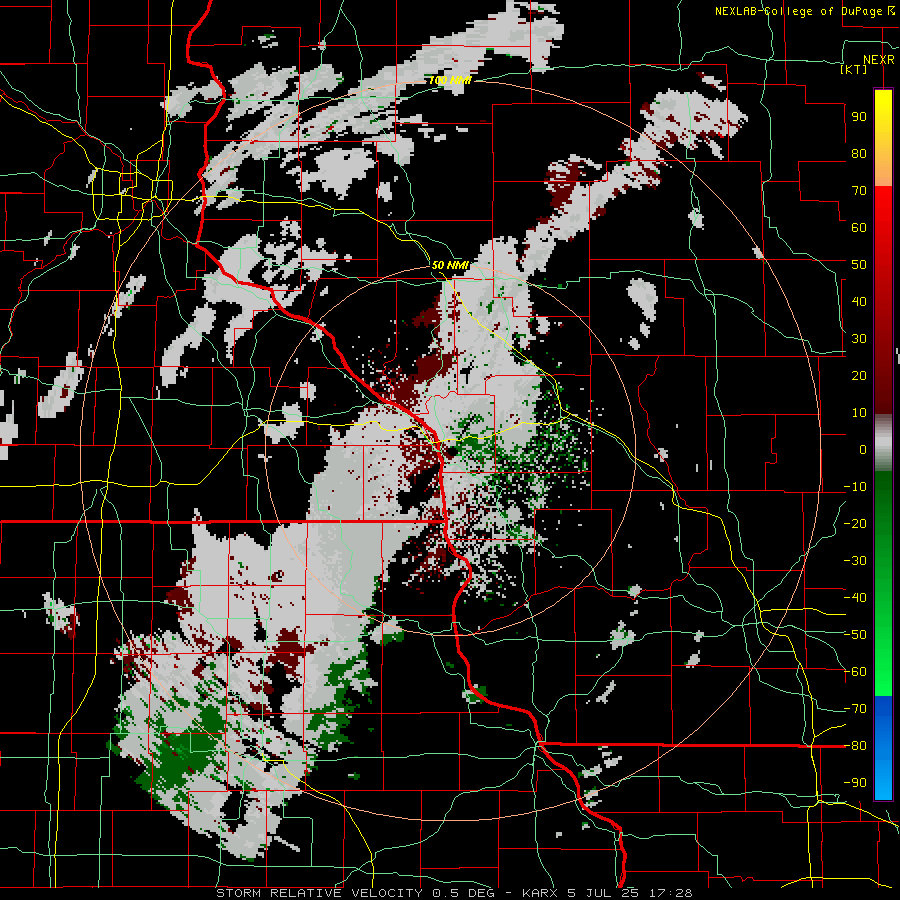This screenshot has height=900, width=900.
Task: Click the STORM RELATIVE VELOCITY caption text
Action: click(x=319, y=893)
